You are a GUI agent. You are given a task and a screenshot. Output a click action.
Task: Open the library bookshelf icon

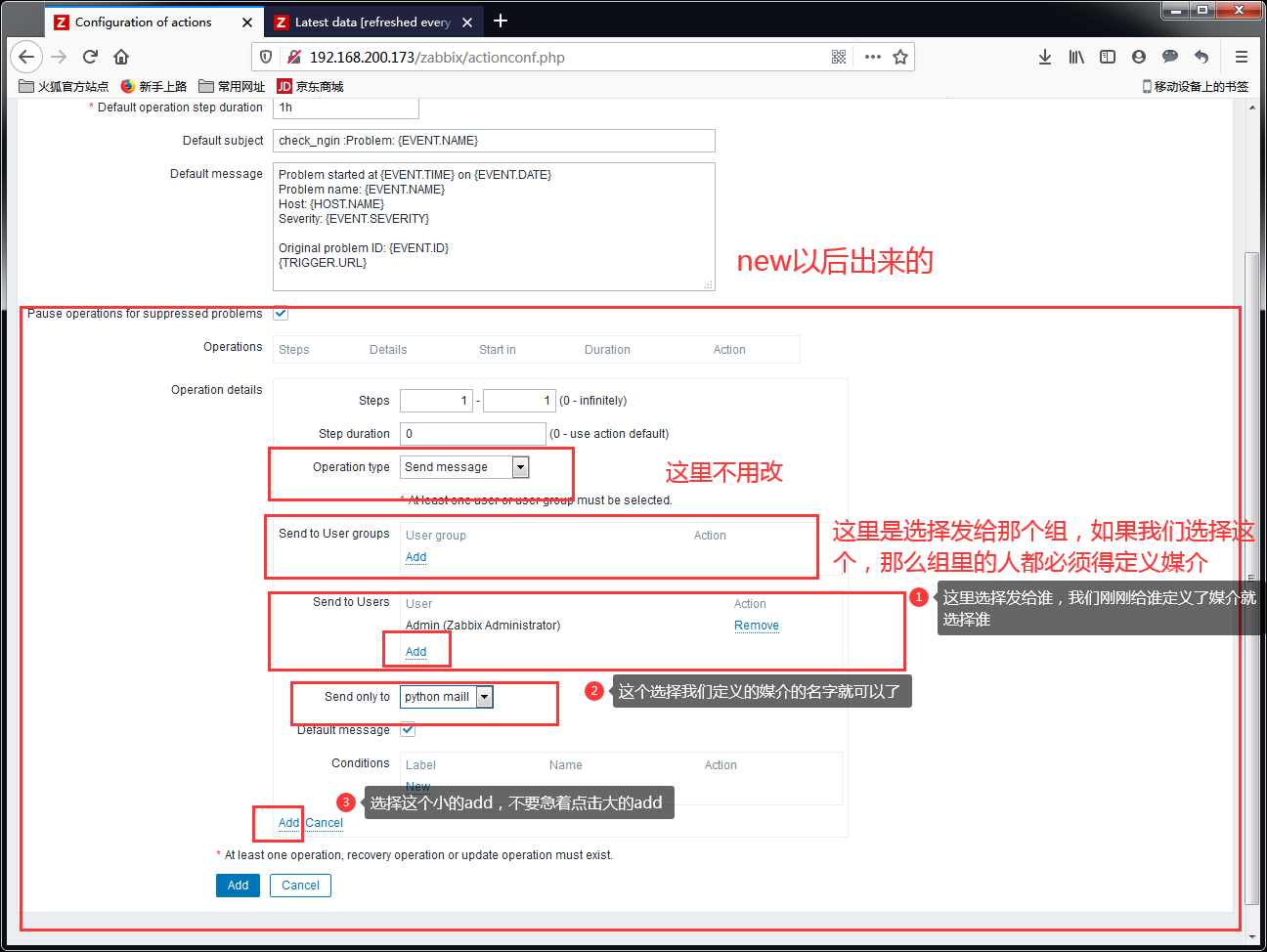click(x=1076, y=57)
